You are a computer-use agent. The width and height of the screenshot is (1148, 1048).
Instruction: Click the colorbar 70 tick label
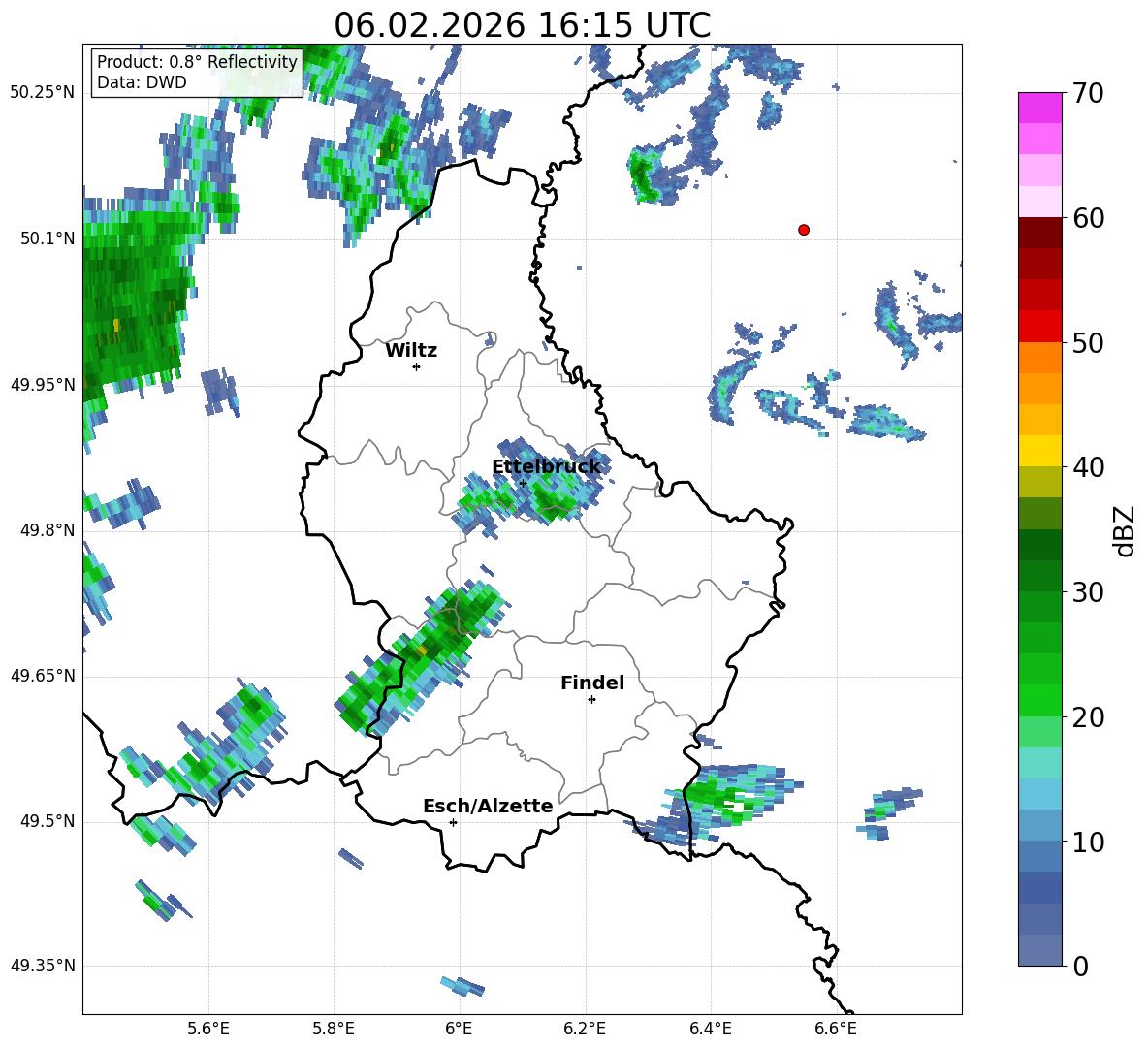point(1088,94)
